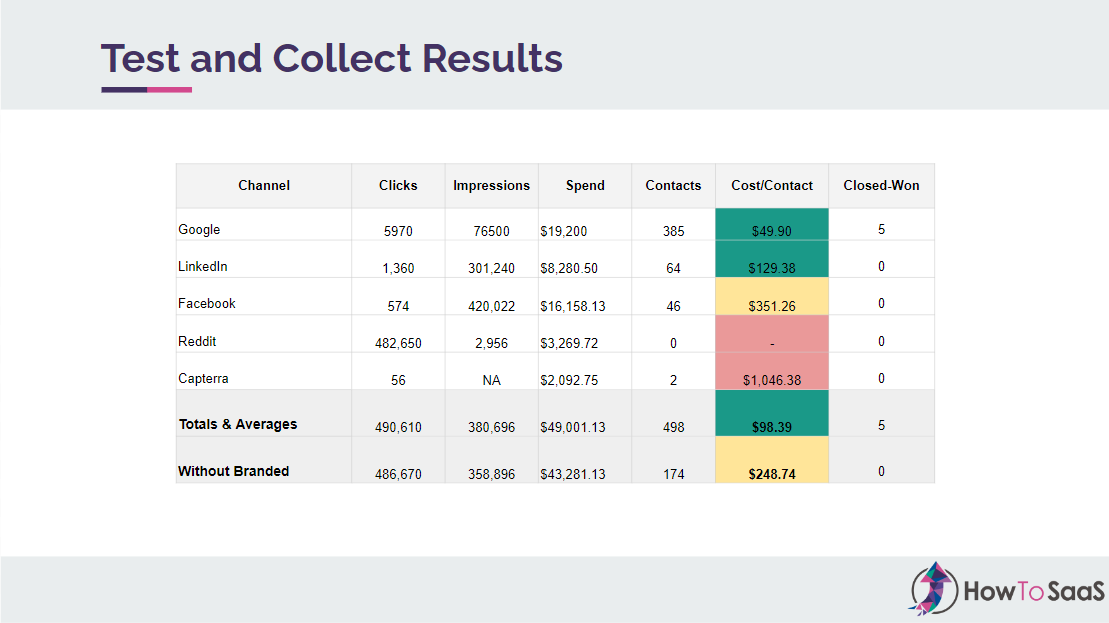Click the Totals & Averages row label
The image size is (1109, 623).
(238, 424)
